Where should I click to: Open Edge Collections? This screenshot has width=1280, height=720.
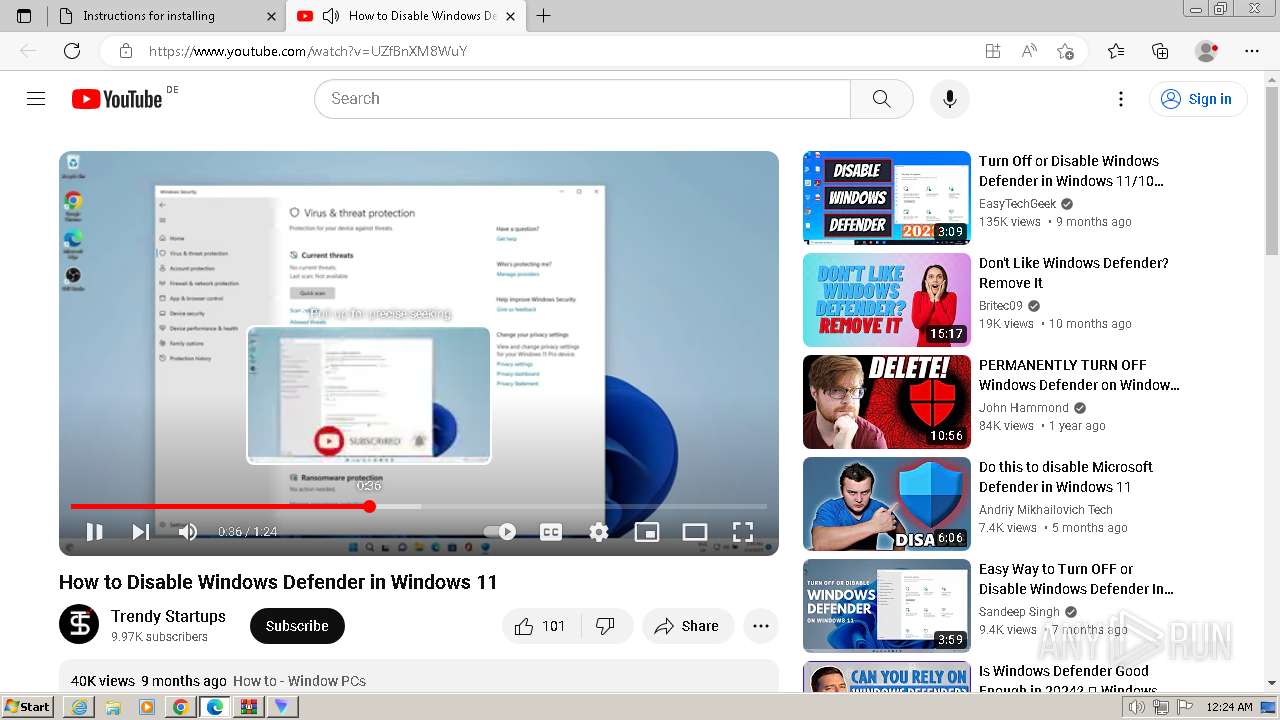1160,51
